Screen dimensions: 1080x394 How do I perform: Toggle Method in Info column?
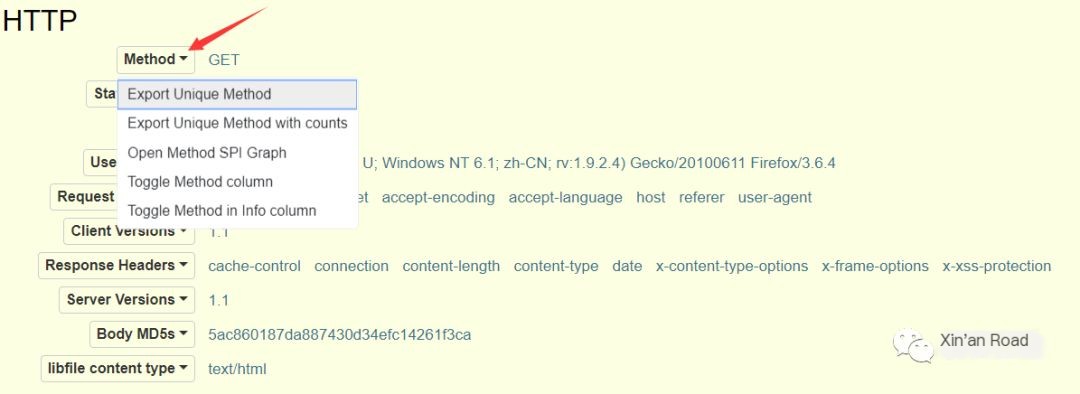click(237, 211)
